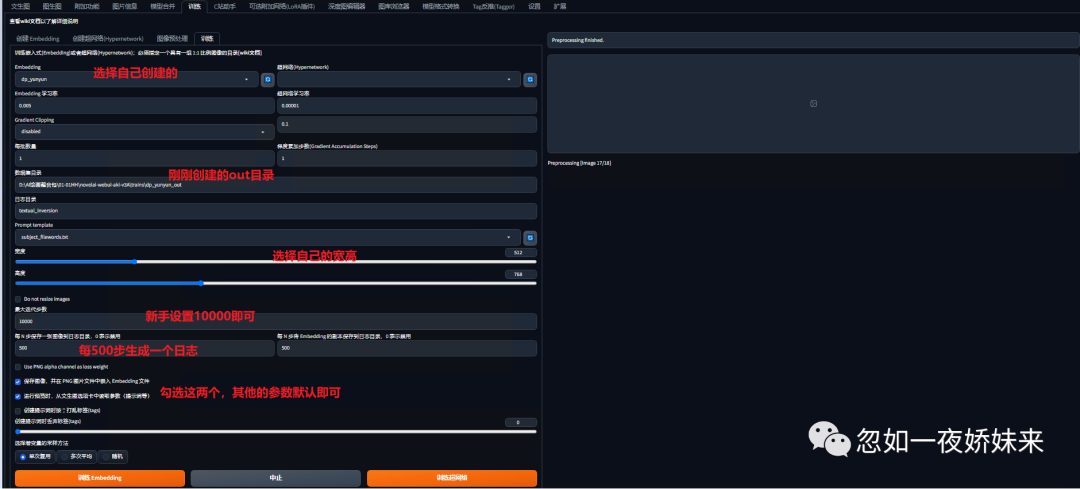
Task: Adjust the height slider set to 768
Action: click(276, 283)
